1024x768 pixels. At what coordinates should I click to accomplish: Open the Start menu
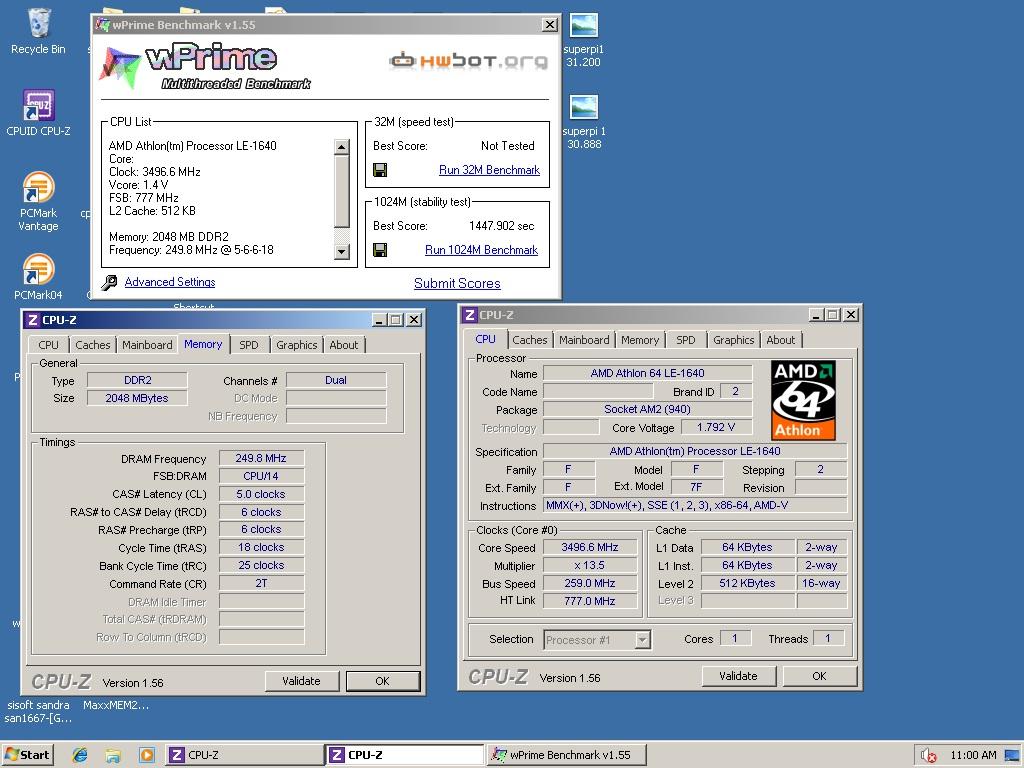pyautogui.click(x=27, y=755)
